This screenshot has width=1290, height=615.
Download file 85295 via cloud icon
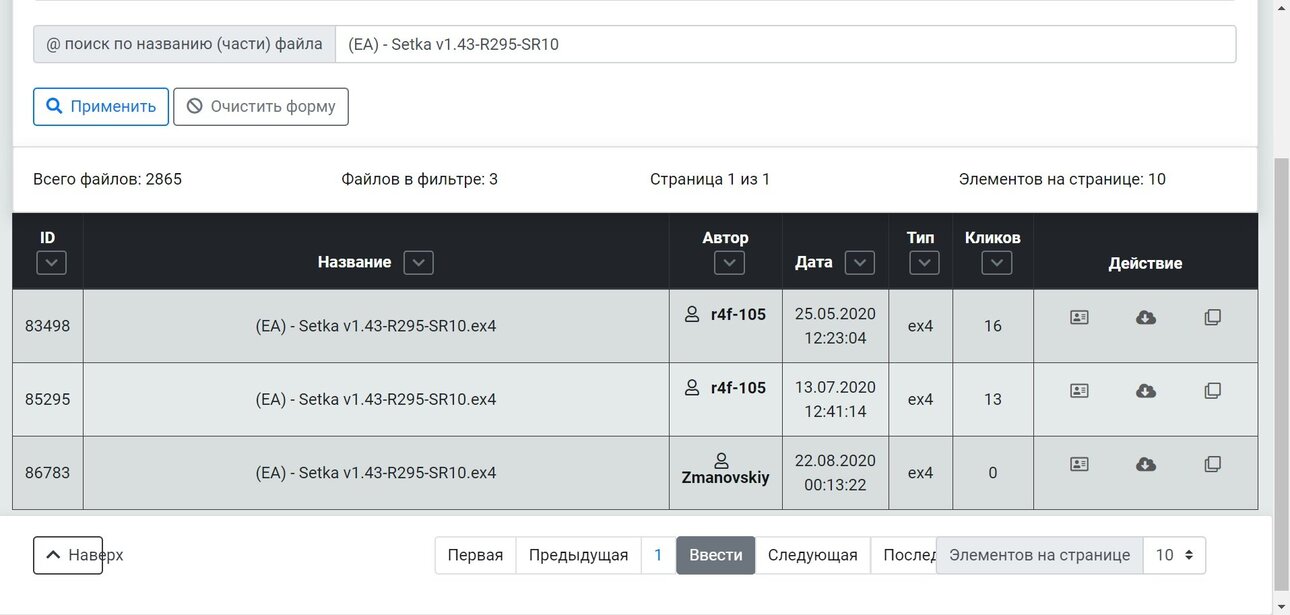1146,391
